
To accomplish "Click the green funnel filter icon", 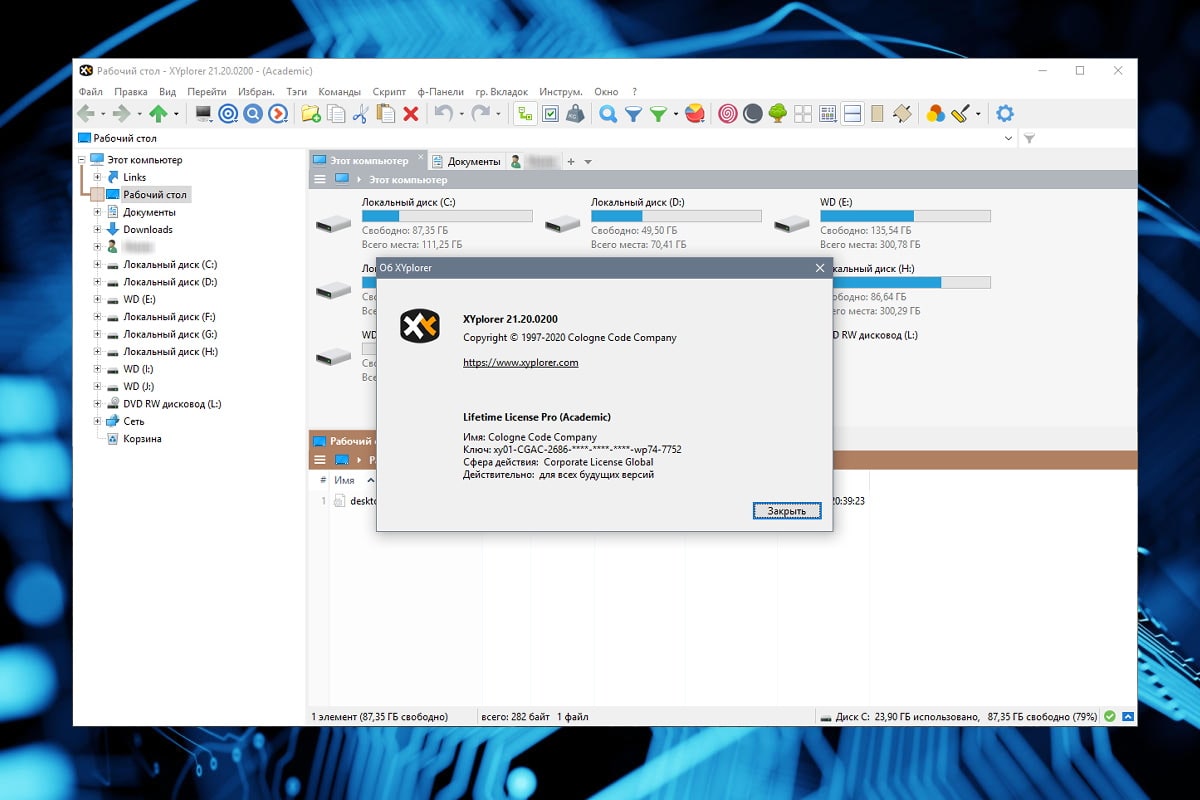I will 658,114.
